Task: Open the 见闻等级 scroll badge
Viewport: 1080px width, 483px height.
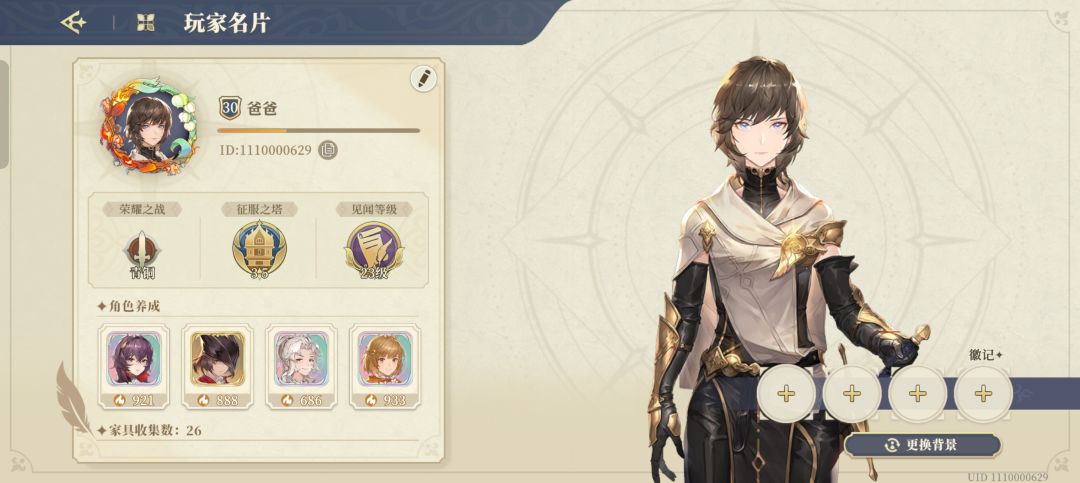Action: click(x=373, y=250)
